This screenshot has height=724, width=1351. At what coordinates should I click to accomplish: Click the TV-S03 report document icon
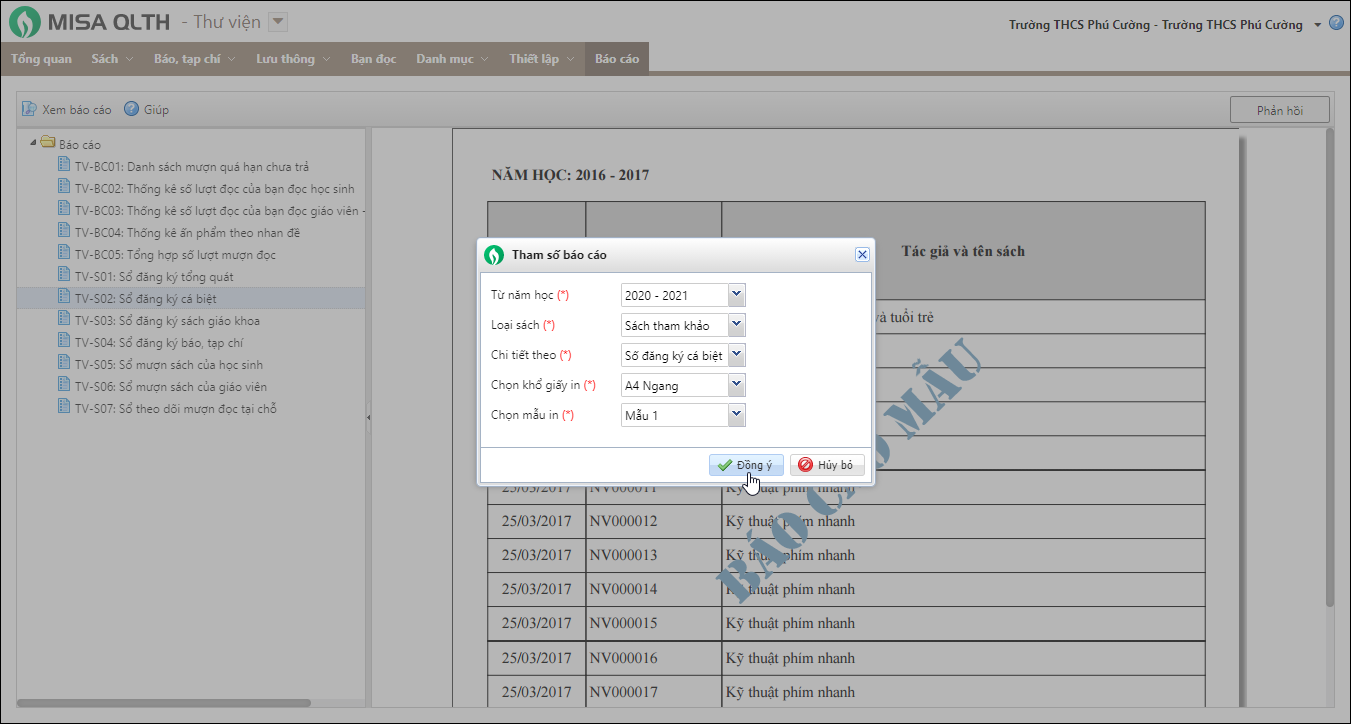(x=64, y=320)
